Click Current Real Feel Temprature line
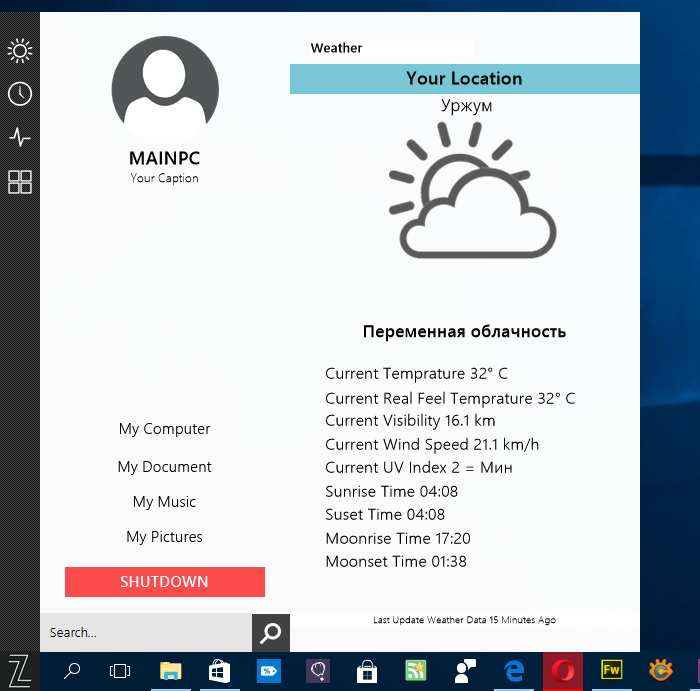This screenshot has height=691, width=700. click(450, 398)
